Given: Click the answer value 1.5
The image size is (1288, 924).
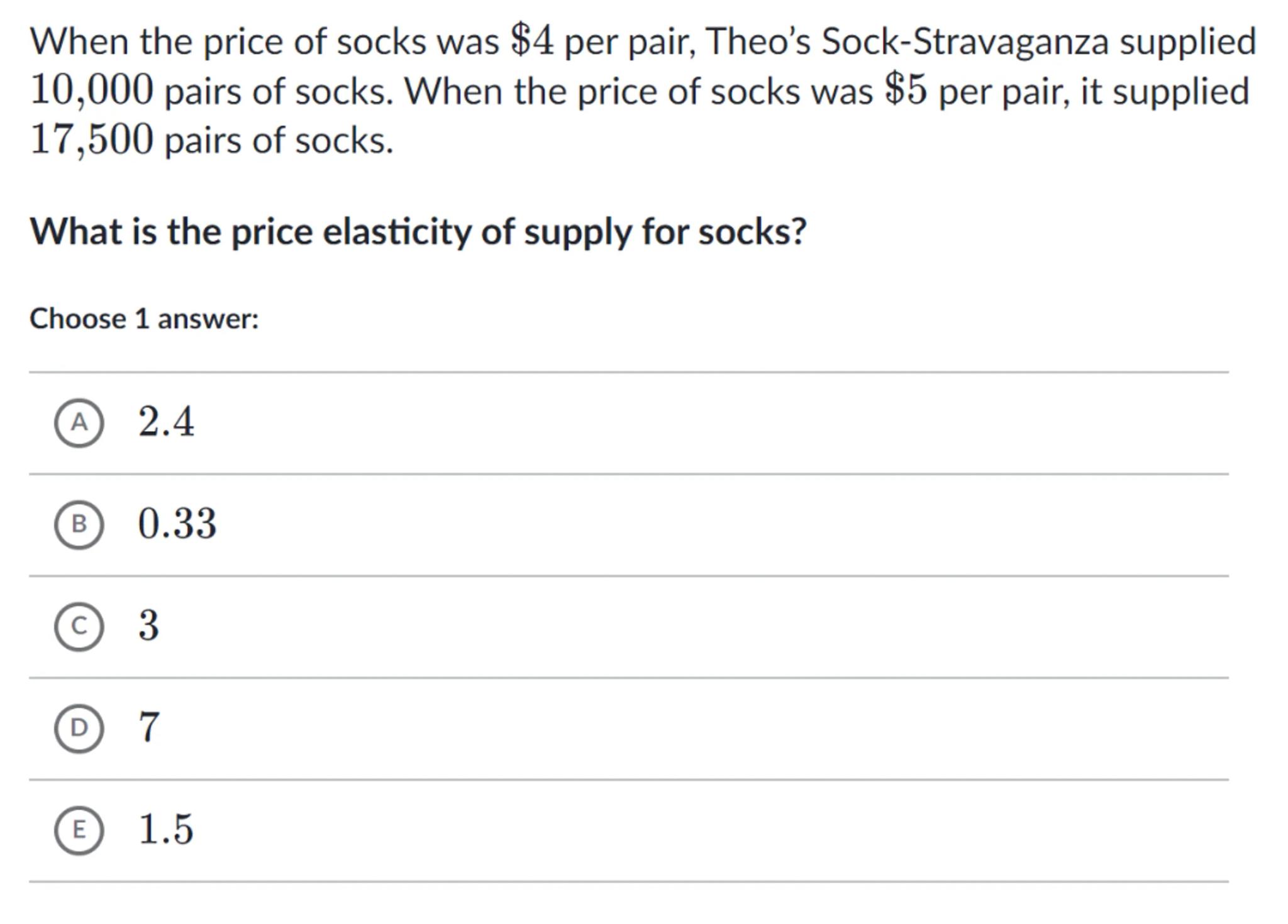Looking at the screenshot, I should pyautogui.click(x=165, y=829).
